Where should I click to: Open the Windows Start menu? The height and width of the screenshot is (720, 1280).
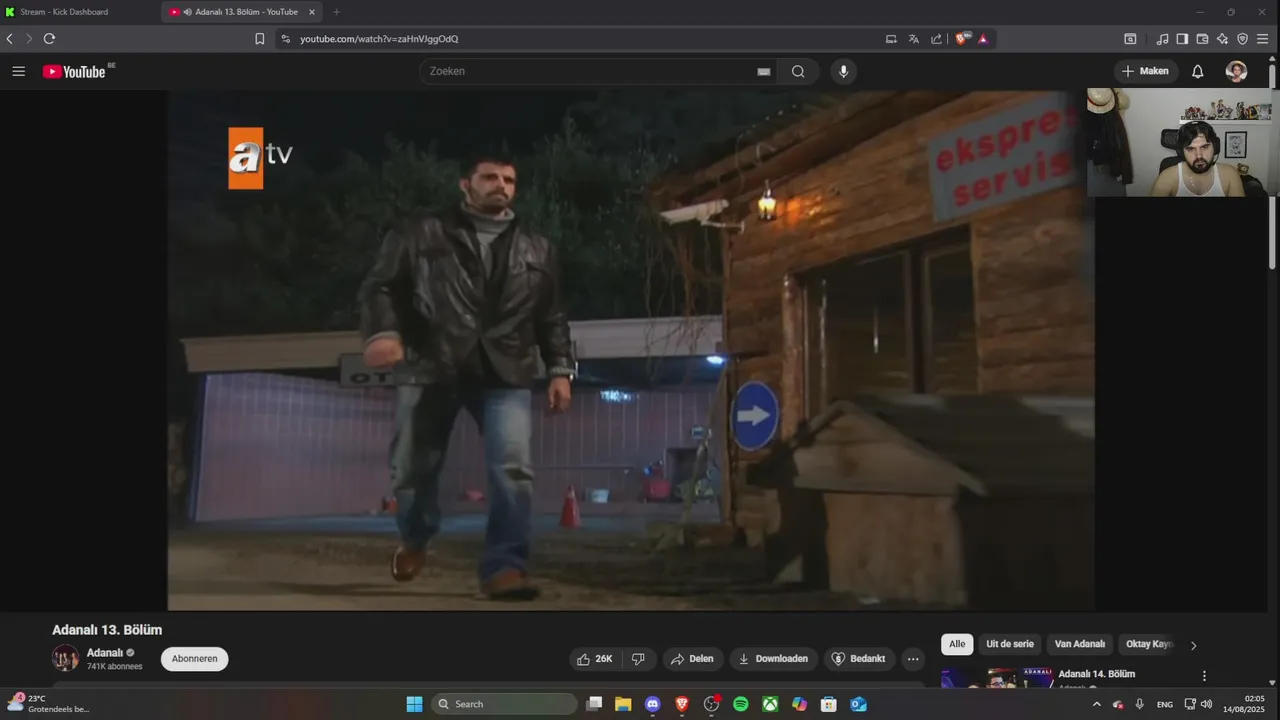[414, 704]
